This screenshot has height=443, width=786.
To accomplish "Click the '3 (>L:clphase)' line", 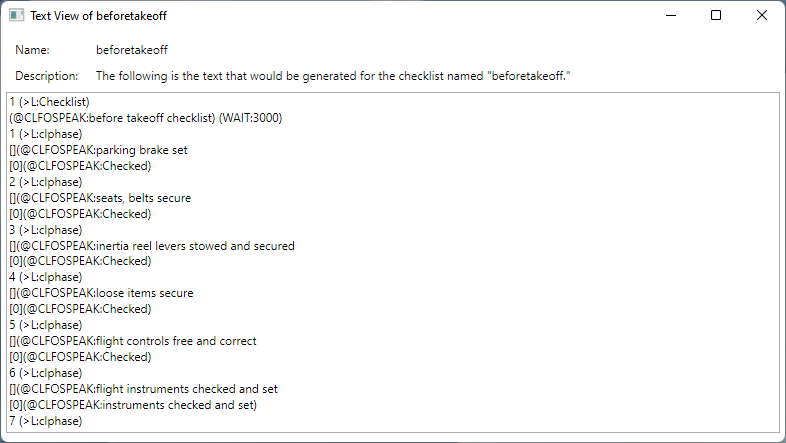I will 46,230.
